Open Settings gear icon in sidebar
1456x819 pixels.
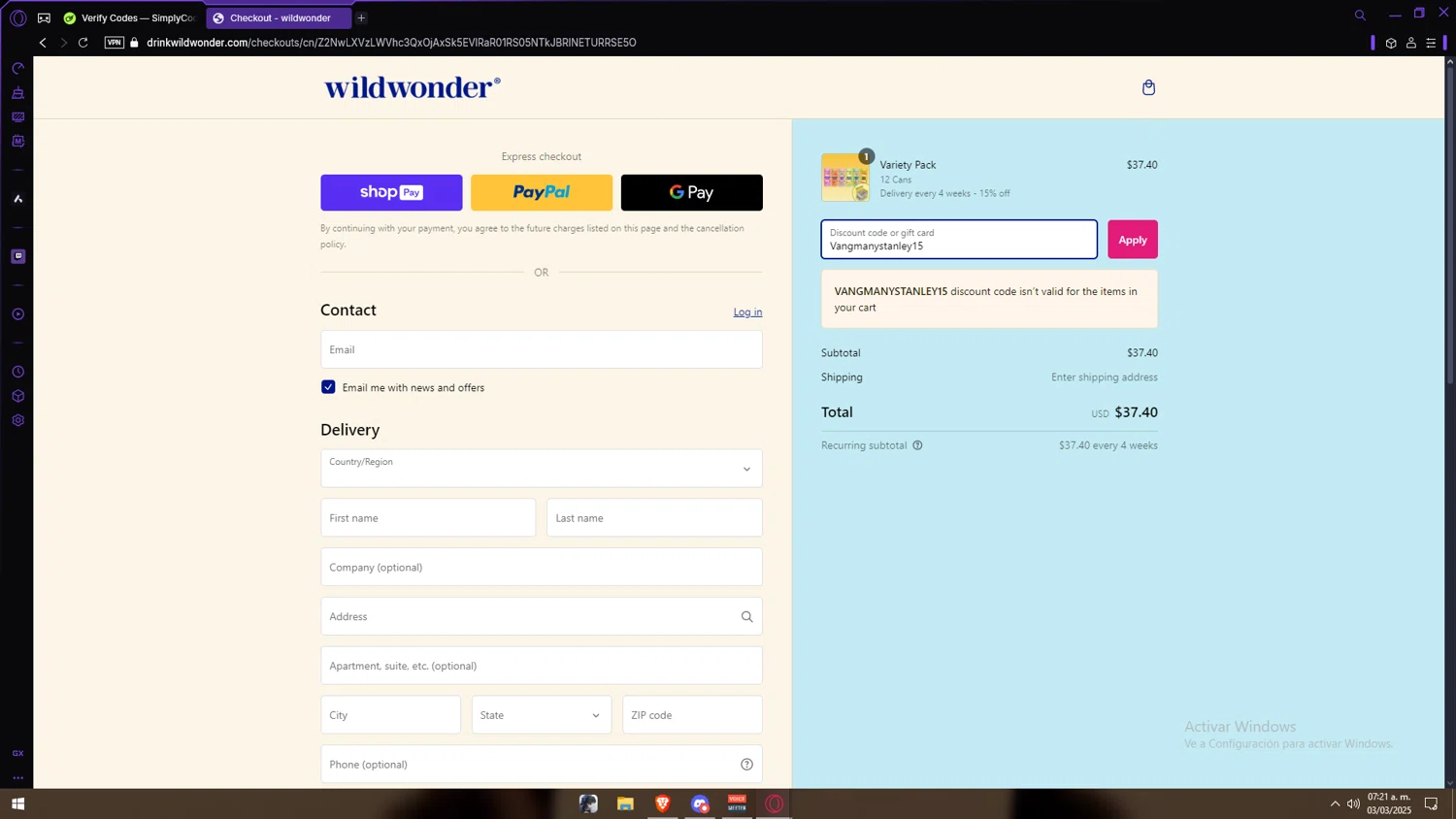[x=17, y=420]
